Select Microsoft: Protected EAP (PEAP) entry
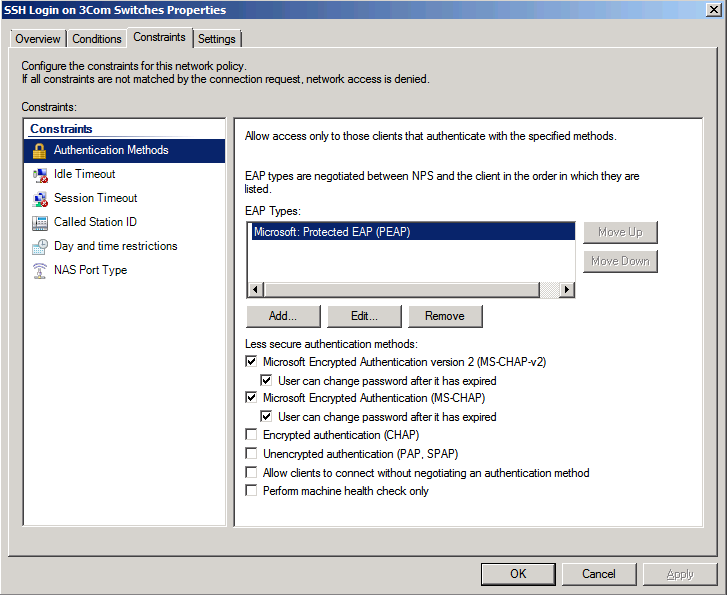Image resolution: width=727 pixels, height=595 pixels. [413, 232]
